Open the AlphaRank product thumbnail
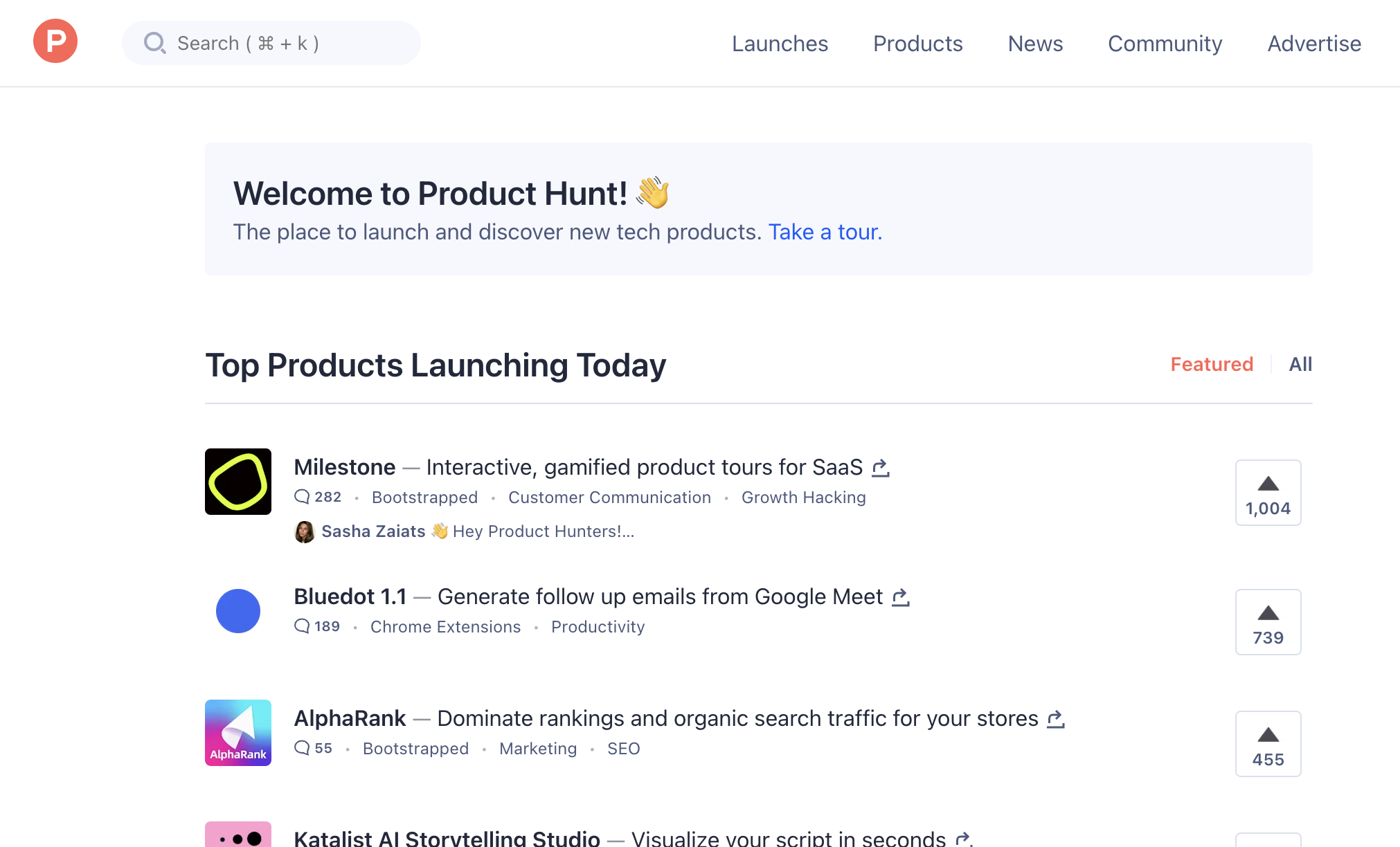Viewport: 1400px width, 847px height. click(x=238, y=733)
